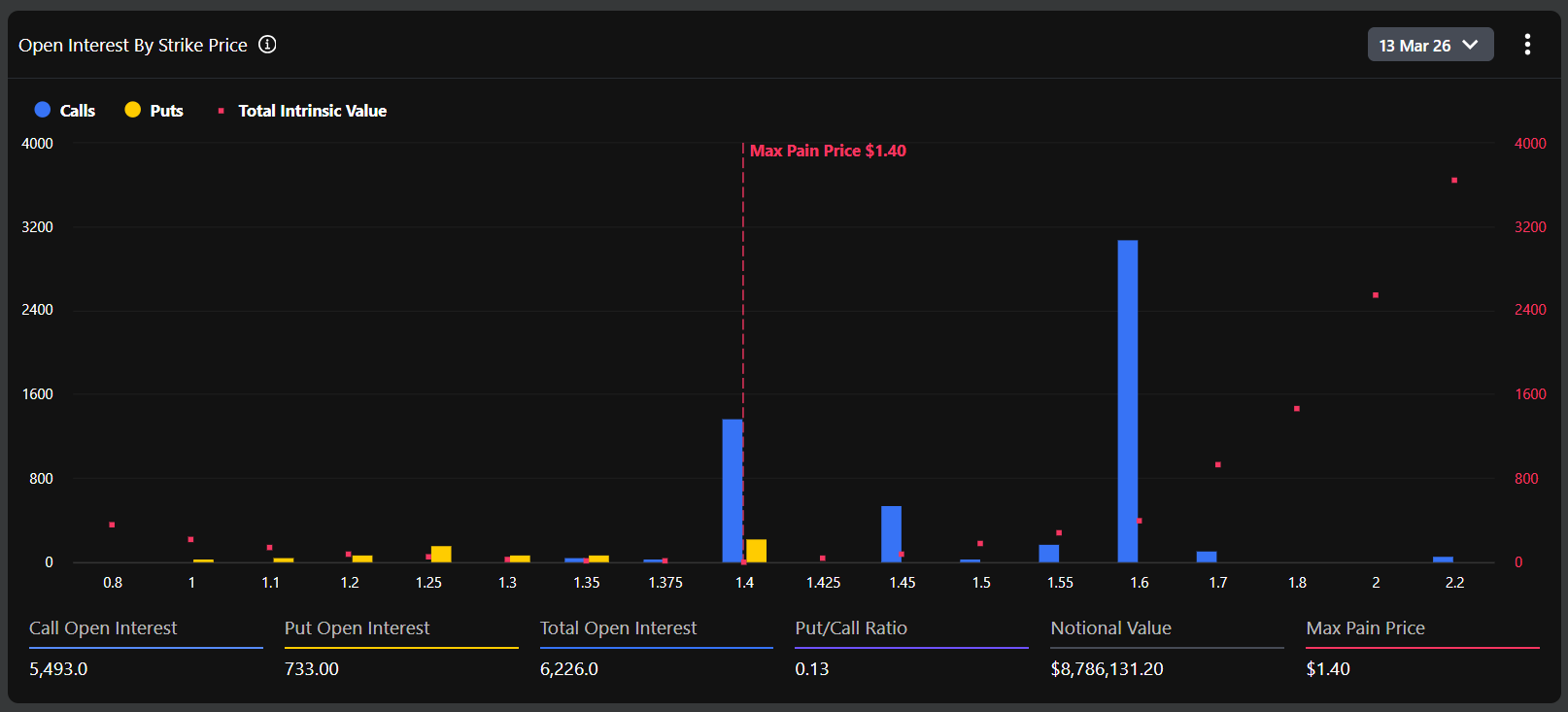
Task: Click the intrinsic value point above strike 2
Action: (x=1376, y=295)
